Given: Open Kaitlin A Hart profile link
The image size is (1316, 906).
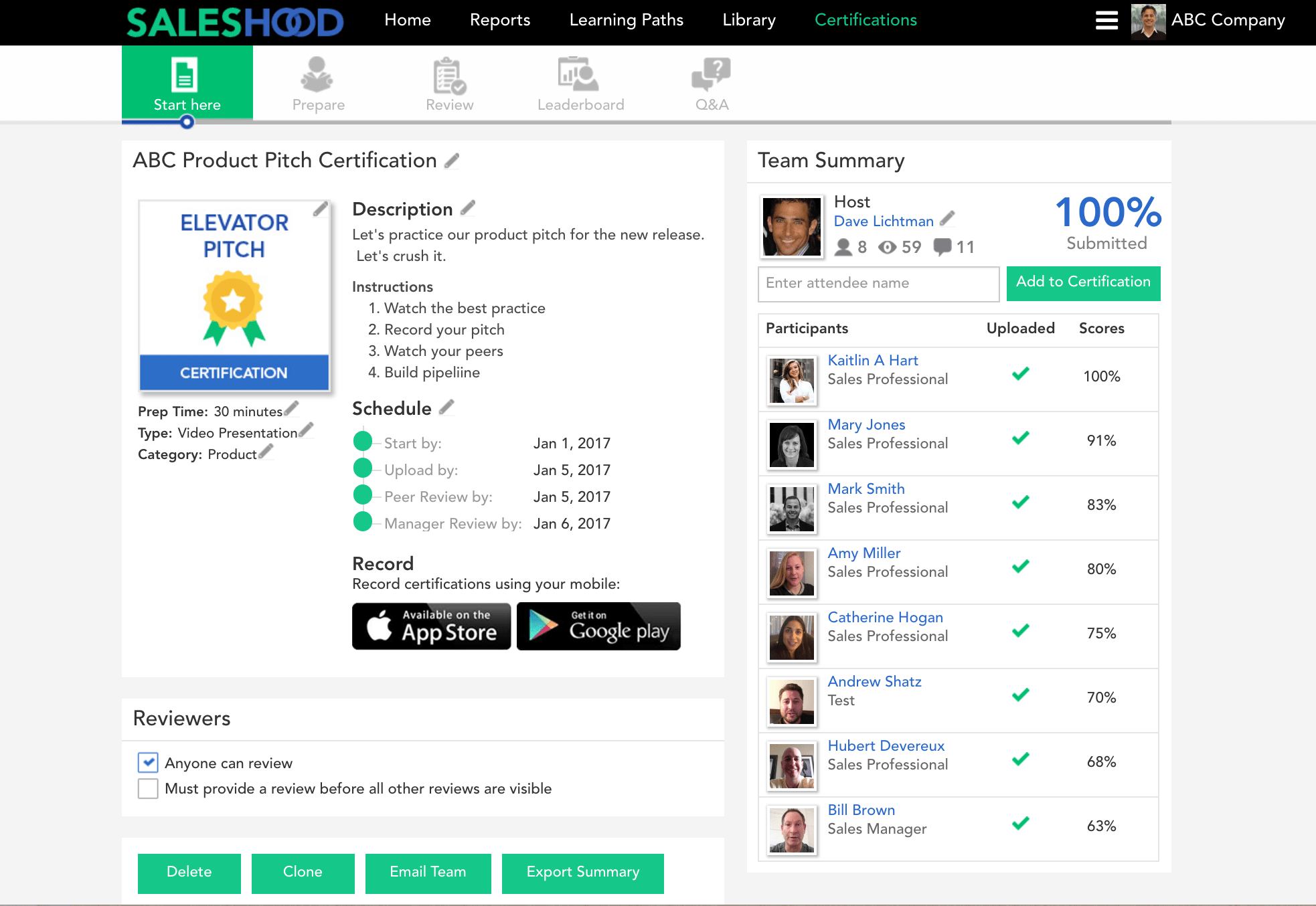Looking at the screenshot, I should point(873,360).
